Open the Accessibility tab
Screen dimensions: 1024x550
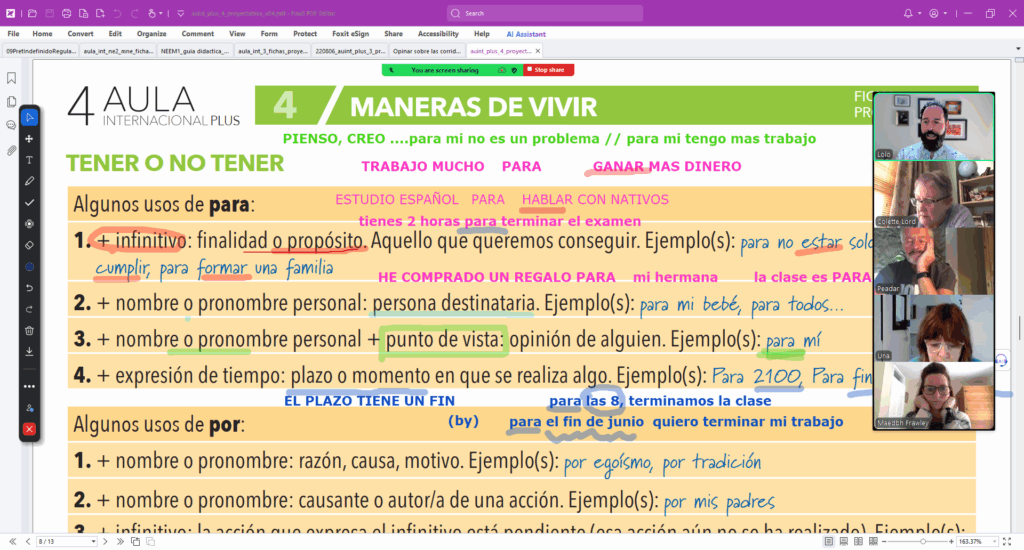click(x=438, y=34)
